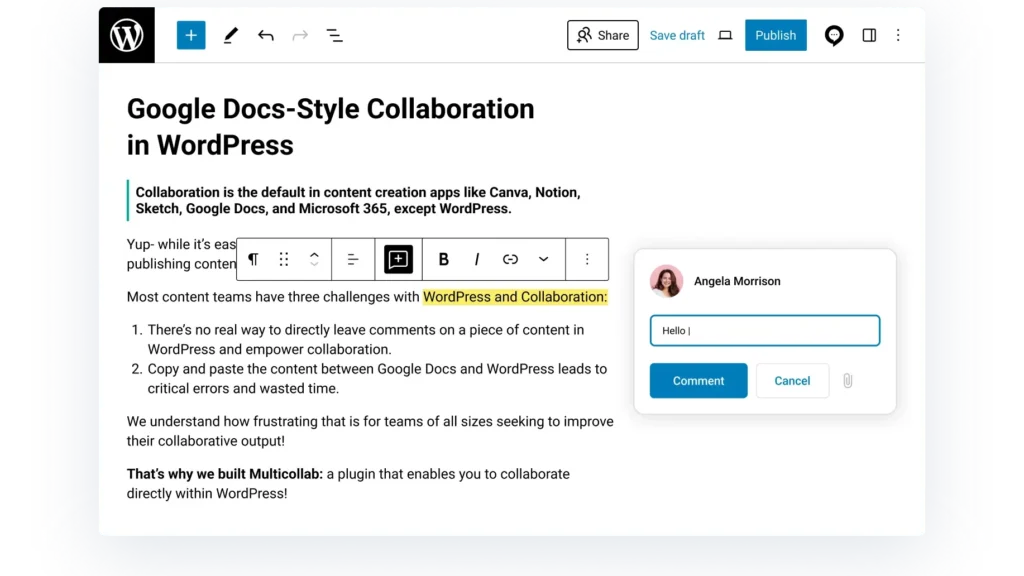The width and height of the screenshot is (1024, 576).
Task: Click the add comment toolbar icon
Action: click(398, 259)
